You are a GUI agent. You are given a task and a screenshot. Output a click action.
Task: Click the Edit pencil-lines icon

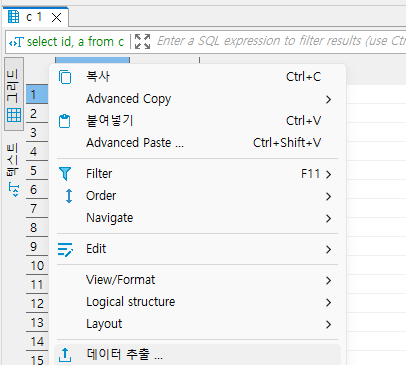coord(65,249)
